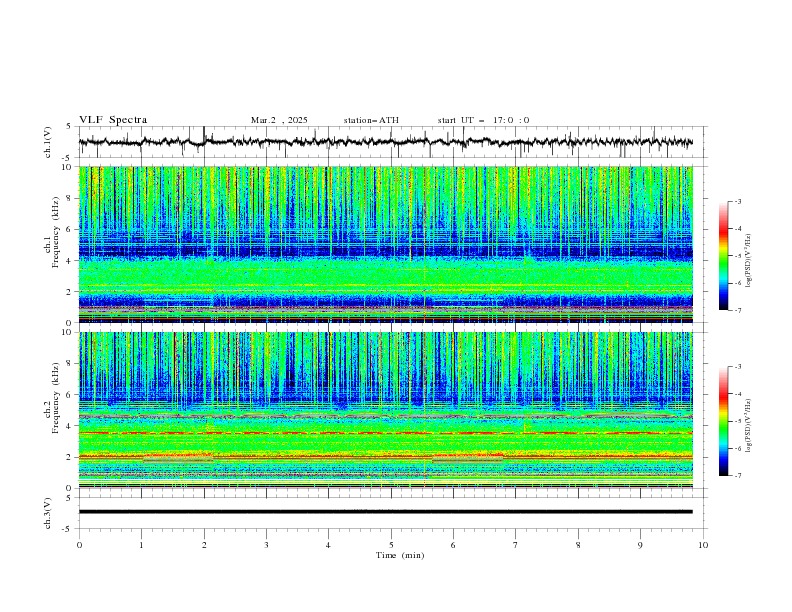Click the "-4" label on ch.2 color bar
This screenshot has height=612, width=792.
(738, 394)
